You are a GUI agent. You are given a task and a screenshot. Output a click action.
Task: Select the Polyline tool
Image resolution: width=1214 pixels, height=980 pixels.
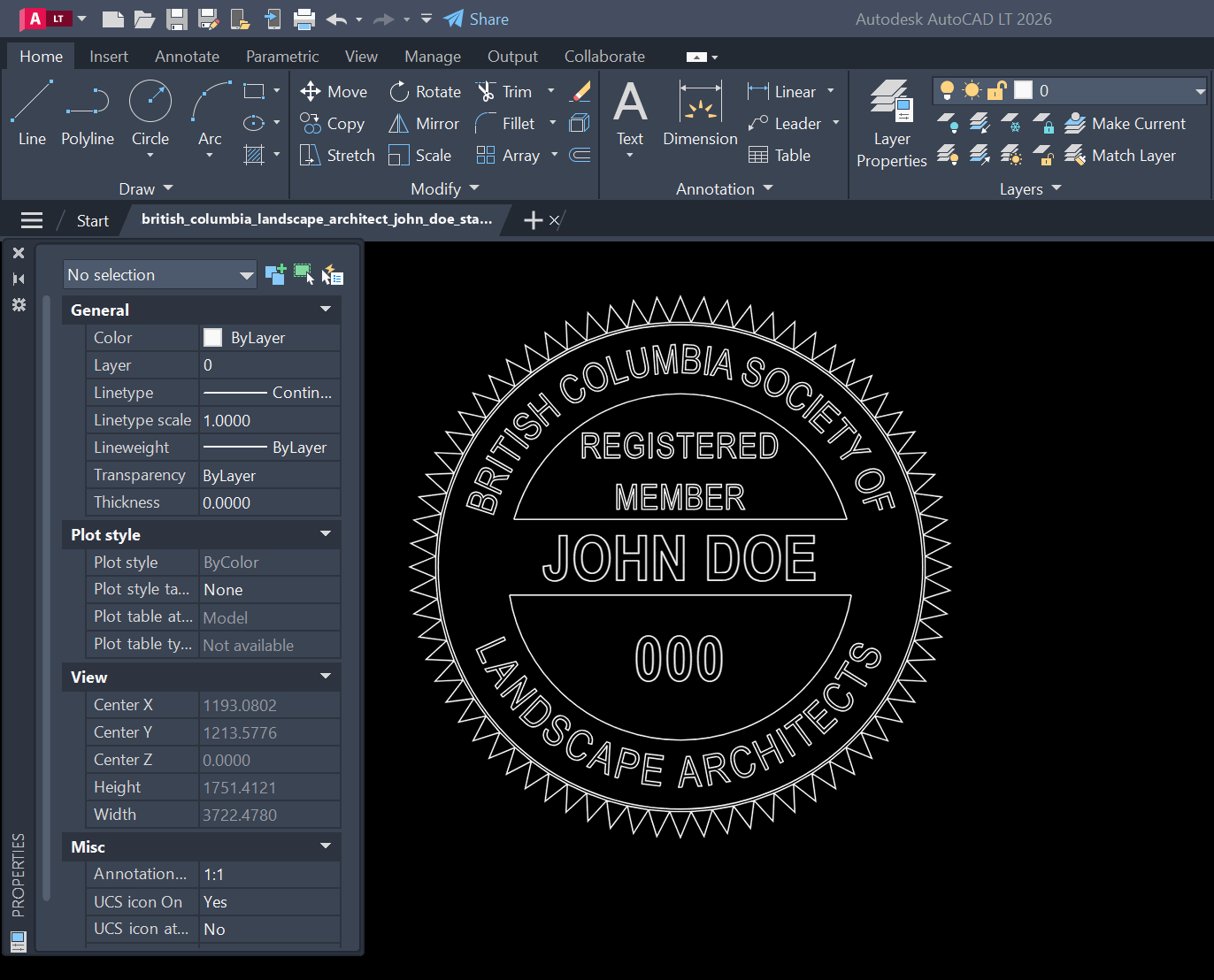coord(88,113)
